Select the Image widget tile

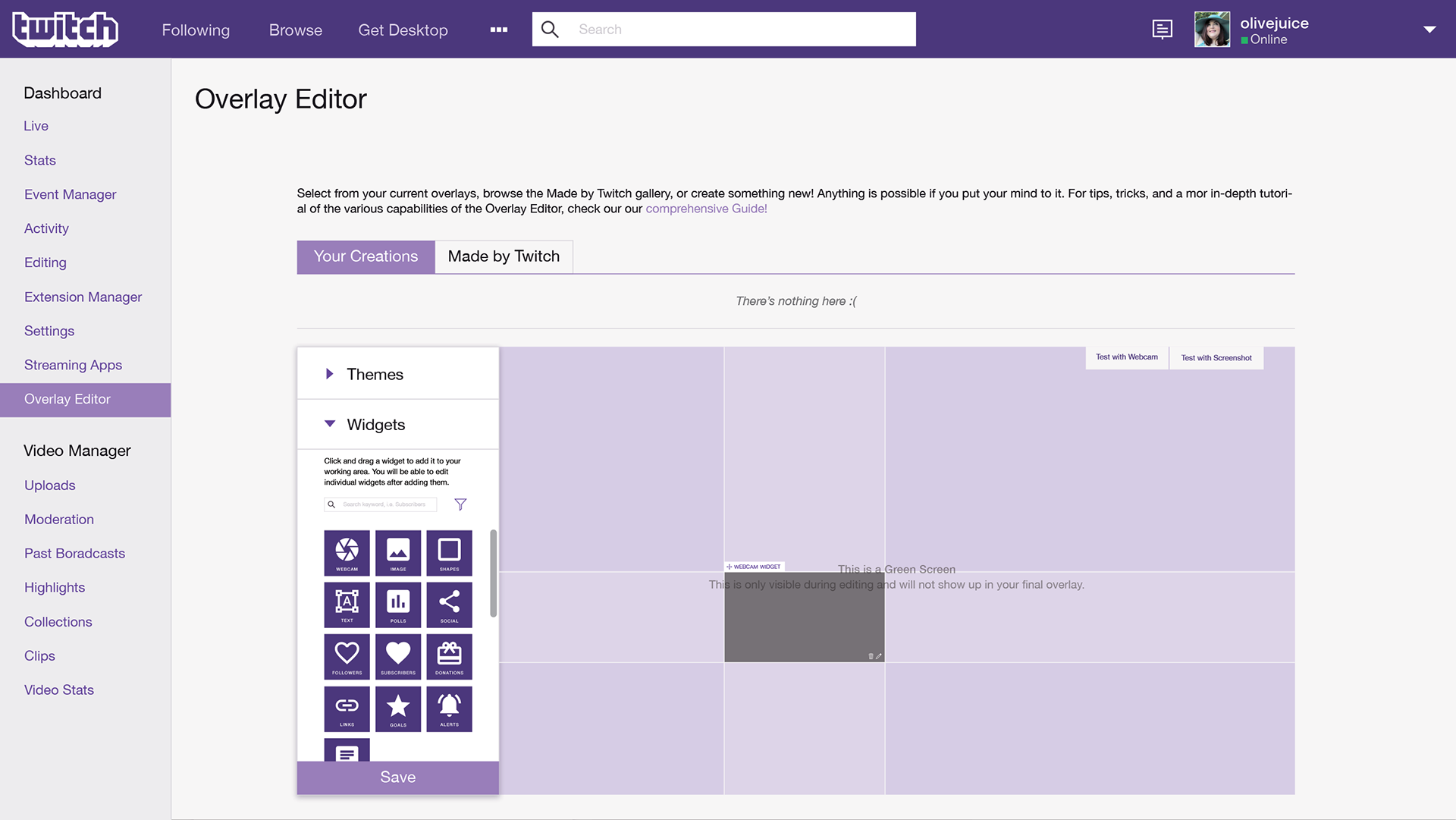click(398, 553)
